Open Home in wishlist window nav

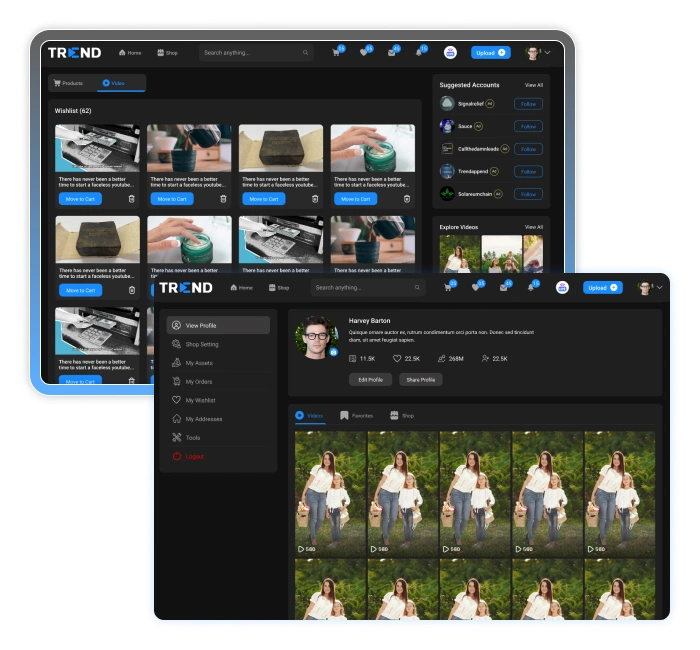[x=130, y=53]
